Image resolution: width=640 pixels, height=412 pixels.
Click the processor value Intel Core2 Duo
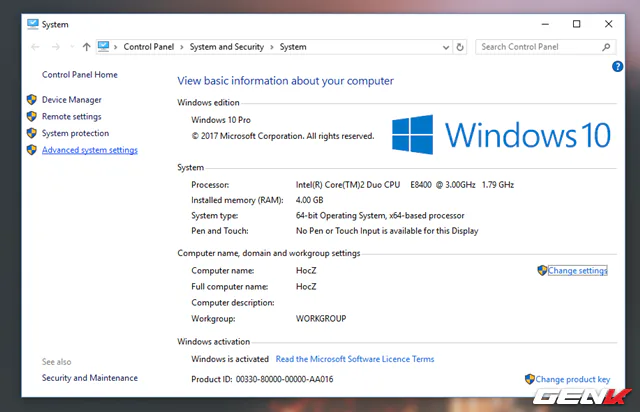(404, 185)
